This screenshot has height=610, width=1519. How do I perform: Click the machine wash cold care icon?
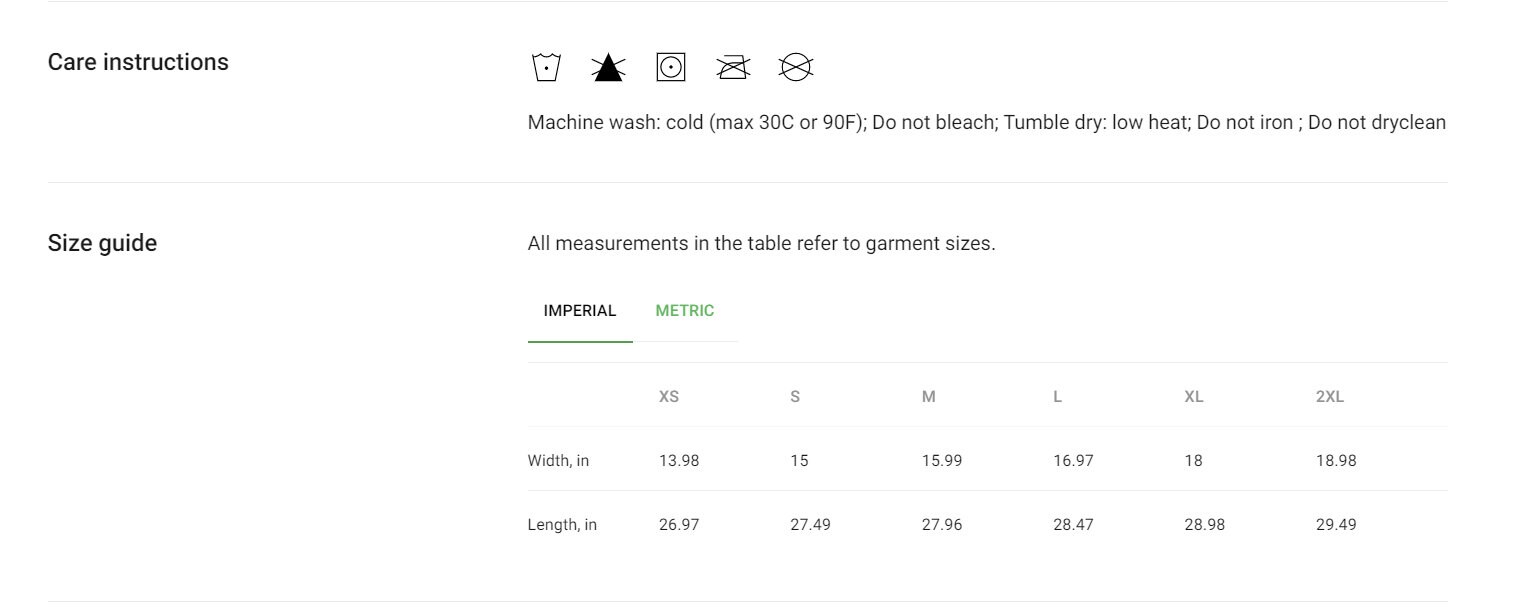[x=546, y=67]
